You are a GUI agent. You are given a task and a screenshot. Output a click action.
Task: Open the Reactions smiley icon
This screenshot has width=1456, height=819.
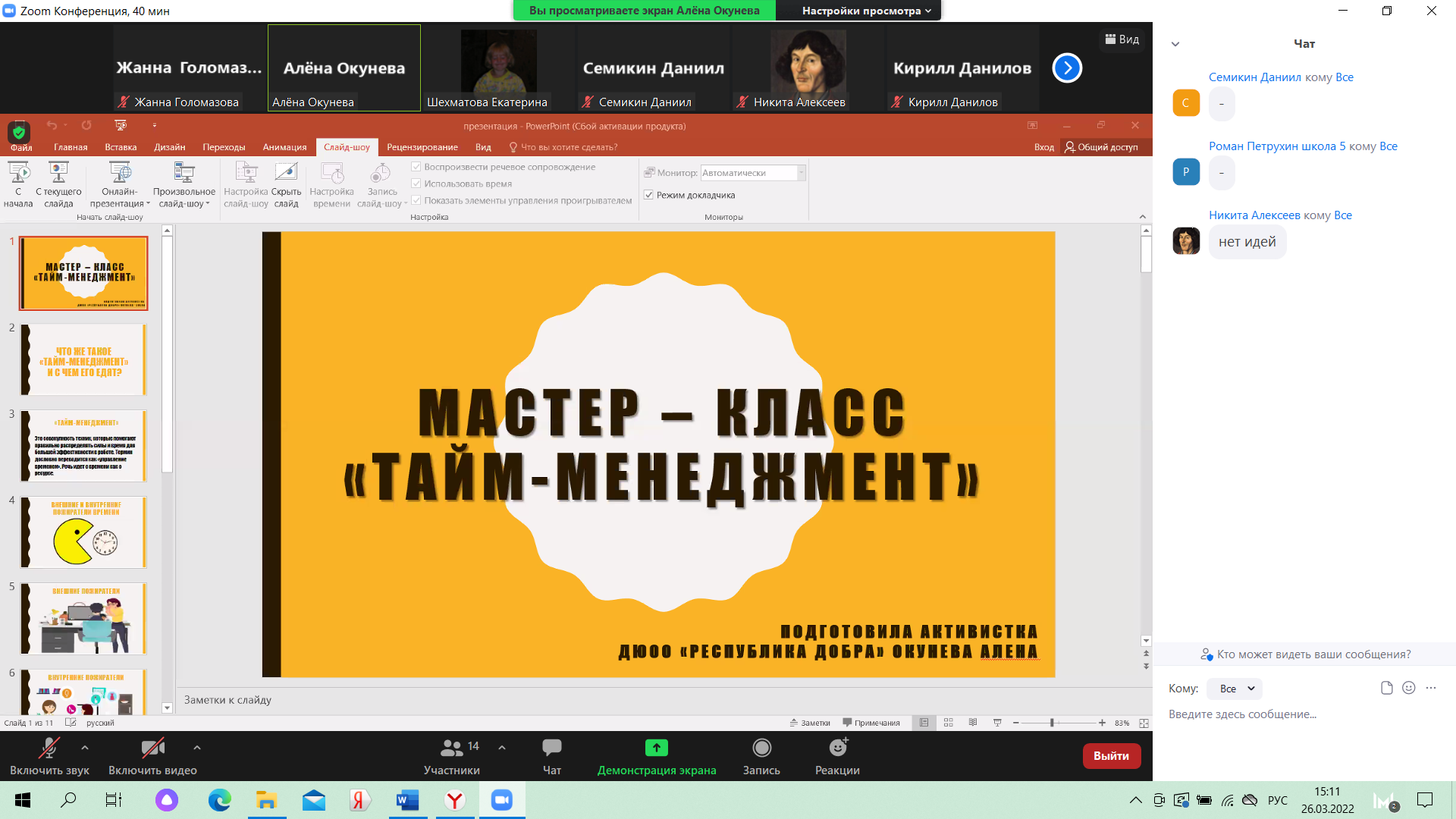coord(837,748)
